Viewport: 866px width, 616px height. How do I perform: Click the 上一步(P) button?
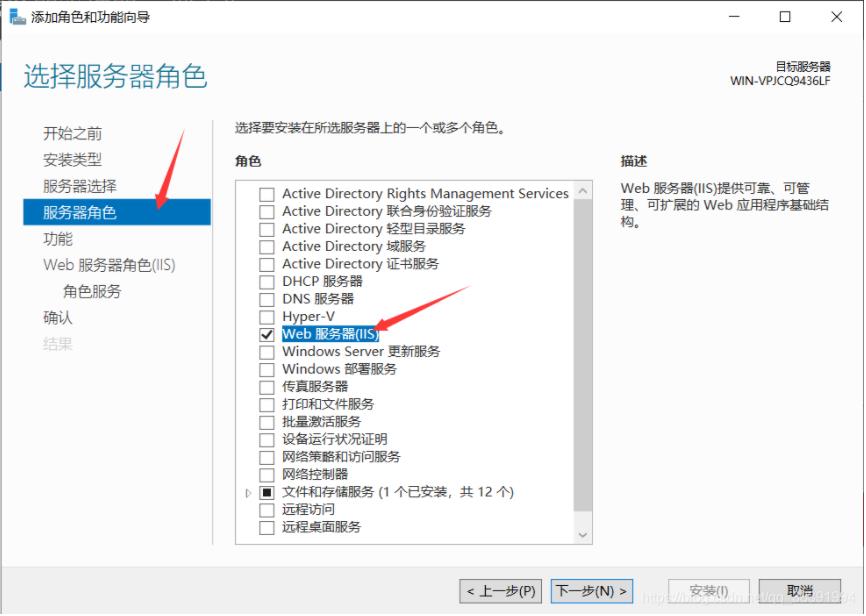click(500, 591)
